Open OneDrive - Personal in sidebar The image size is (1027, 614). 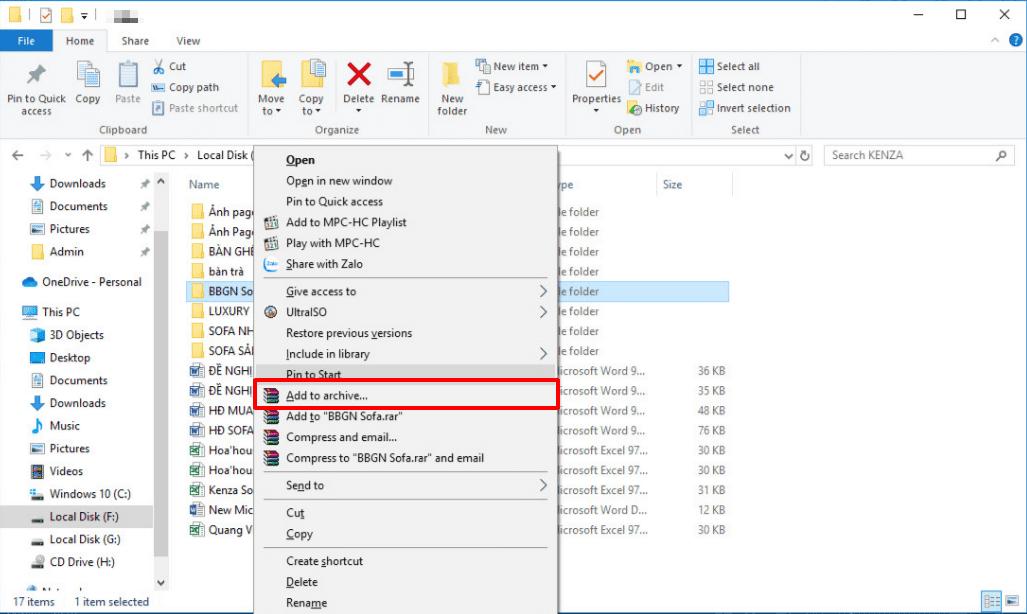pos(82,282)
